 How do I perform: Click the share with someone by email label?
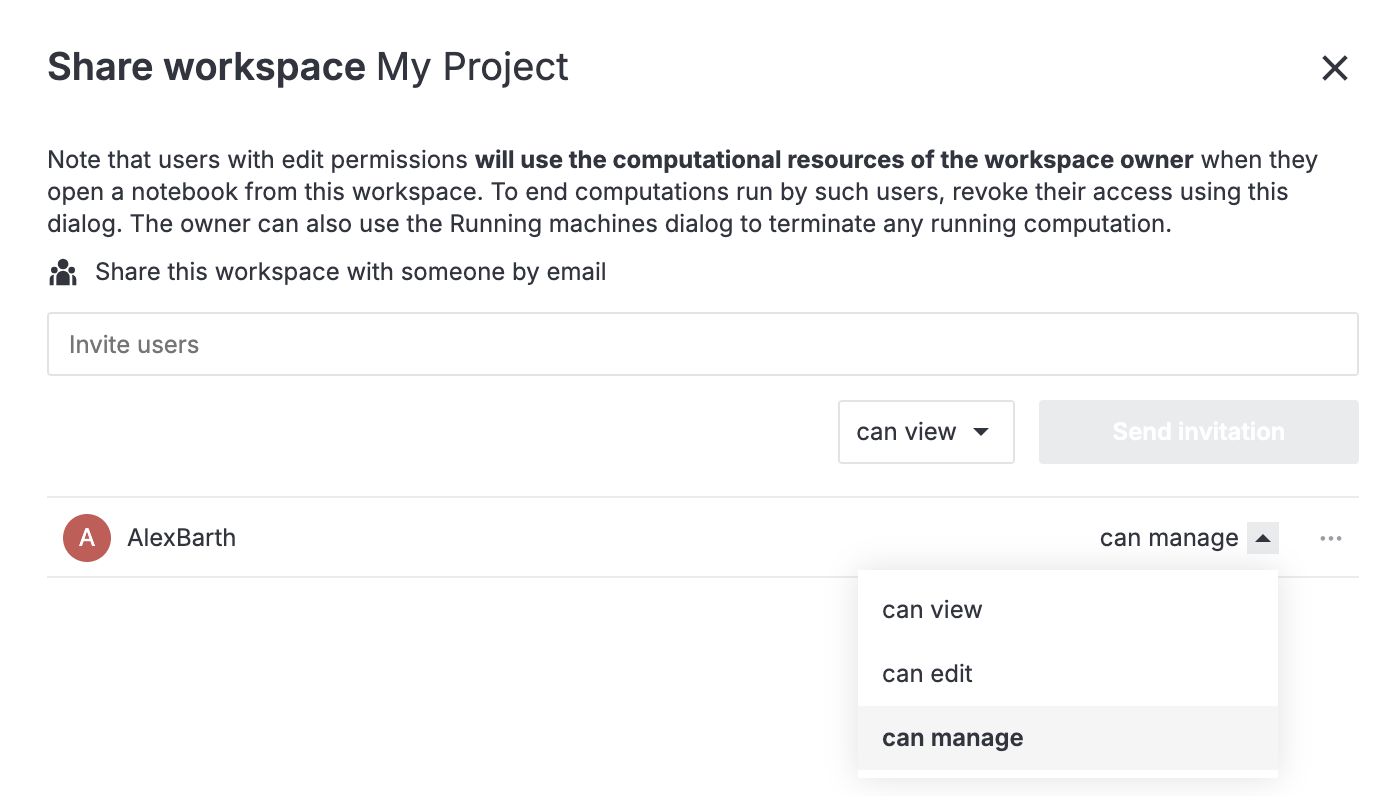(349, 271)
